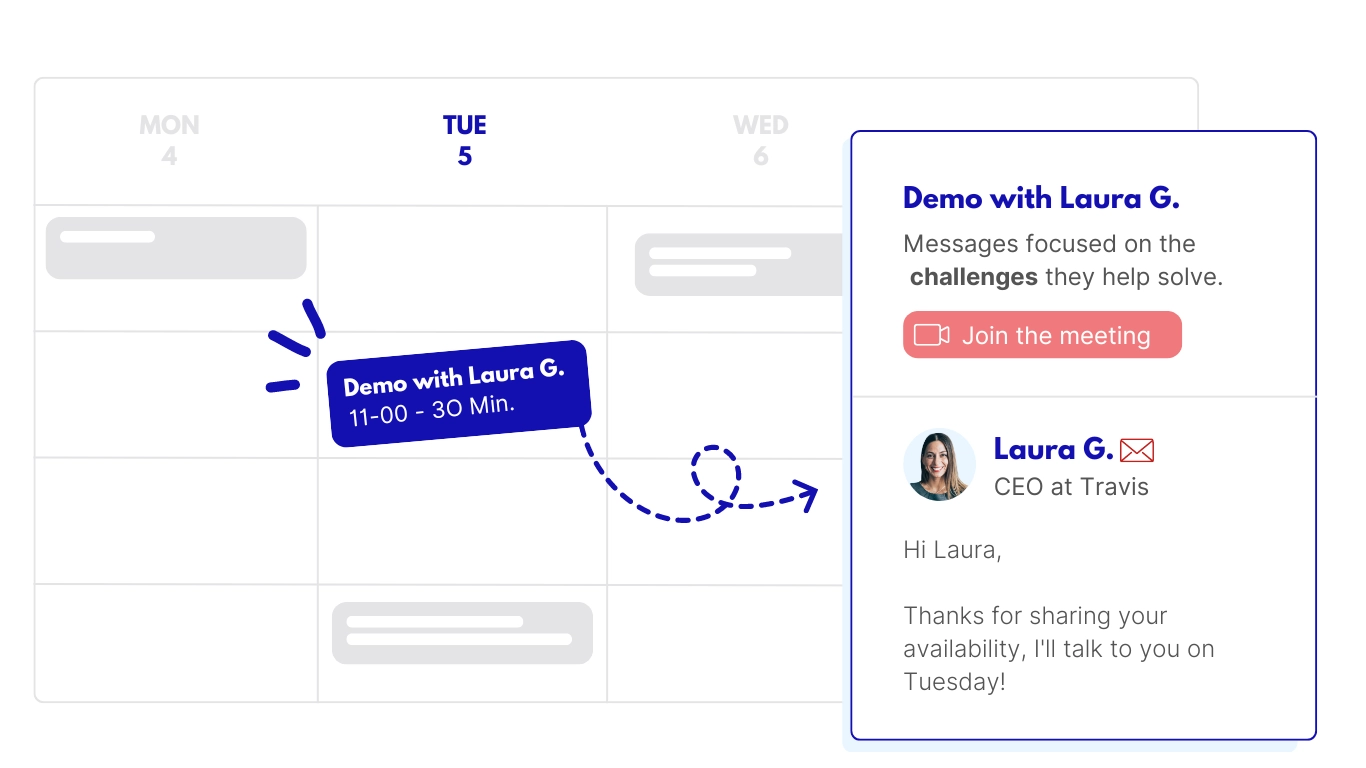
Task: Select the empty top Tuesday calendar slot
Action: tap(462, 268)
